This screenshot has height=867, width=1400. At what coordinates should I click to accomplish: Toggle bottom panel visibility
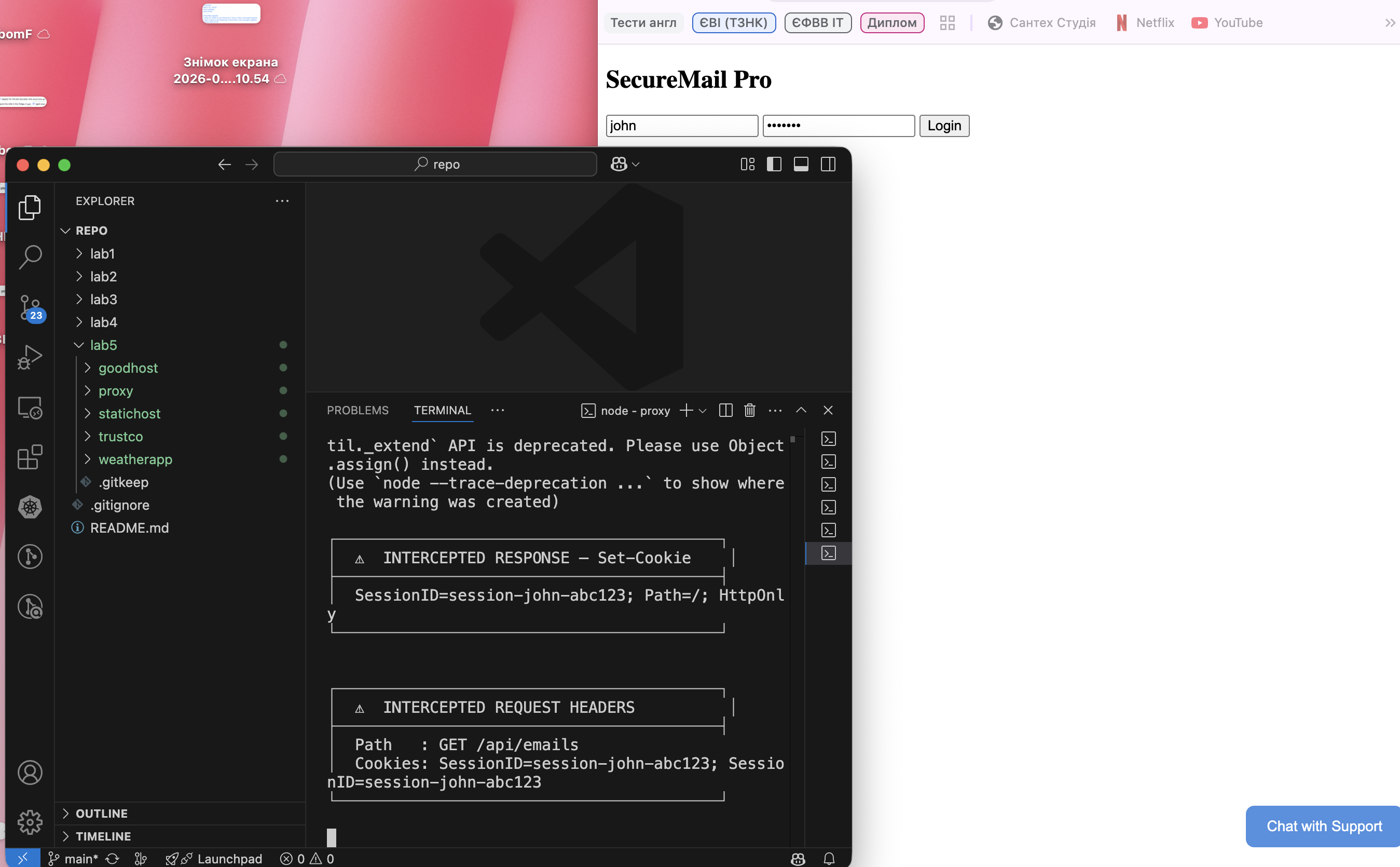pos(801,165)
